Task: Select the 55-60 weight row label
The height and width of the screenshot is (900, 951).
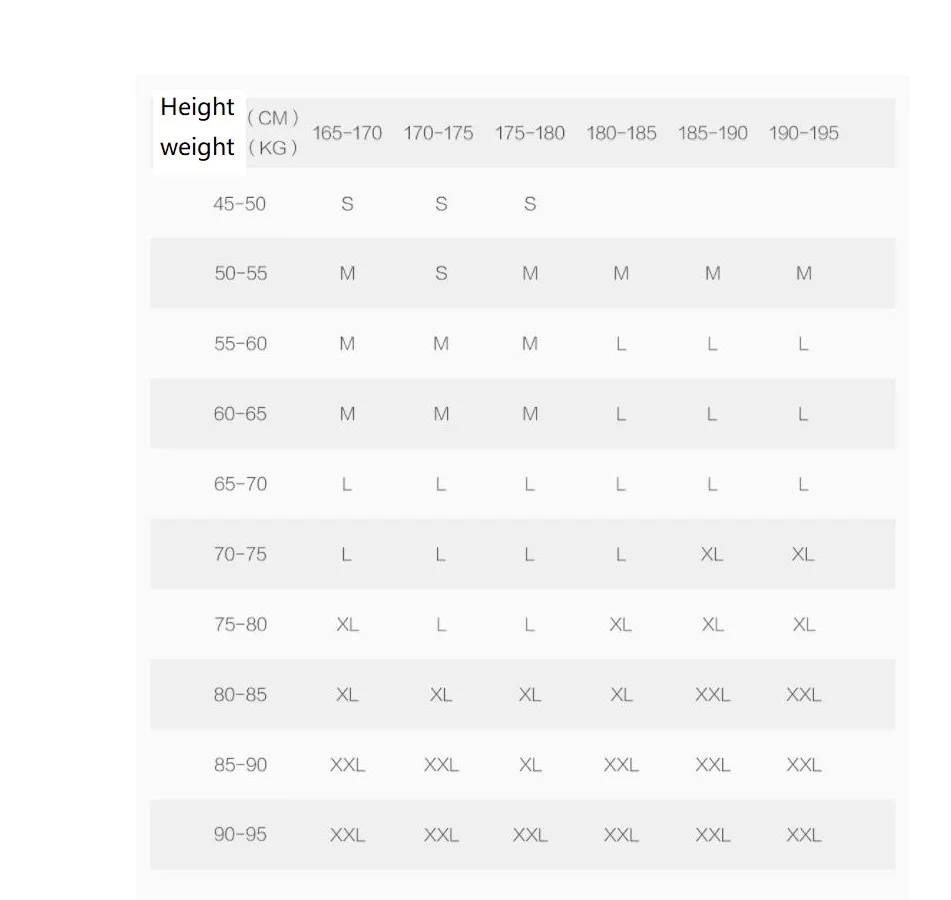Action: [x=240, y=344]
